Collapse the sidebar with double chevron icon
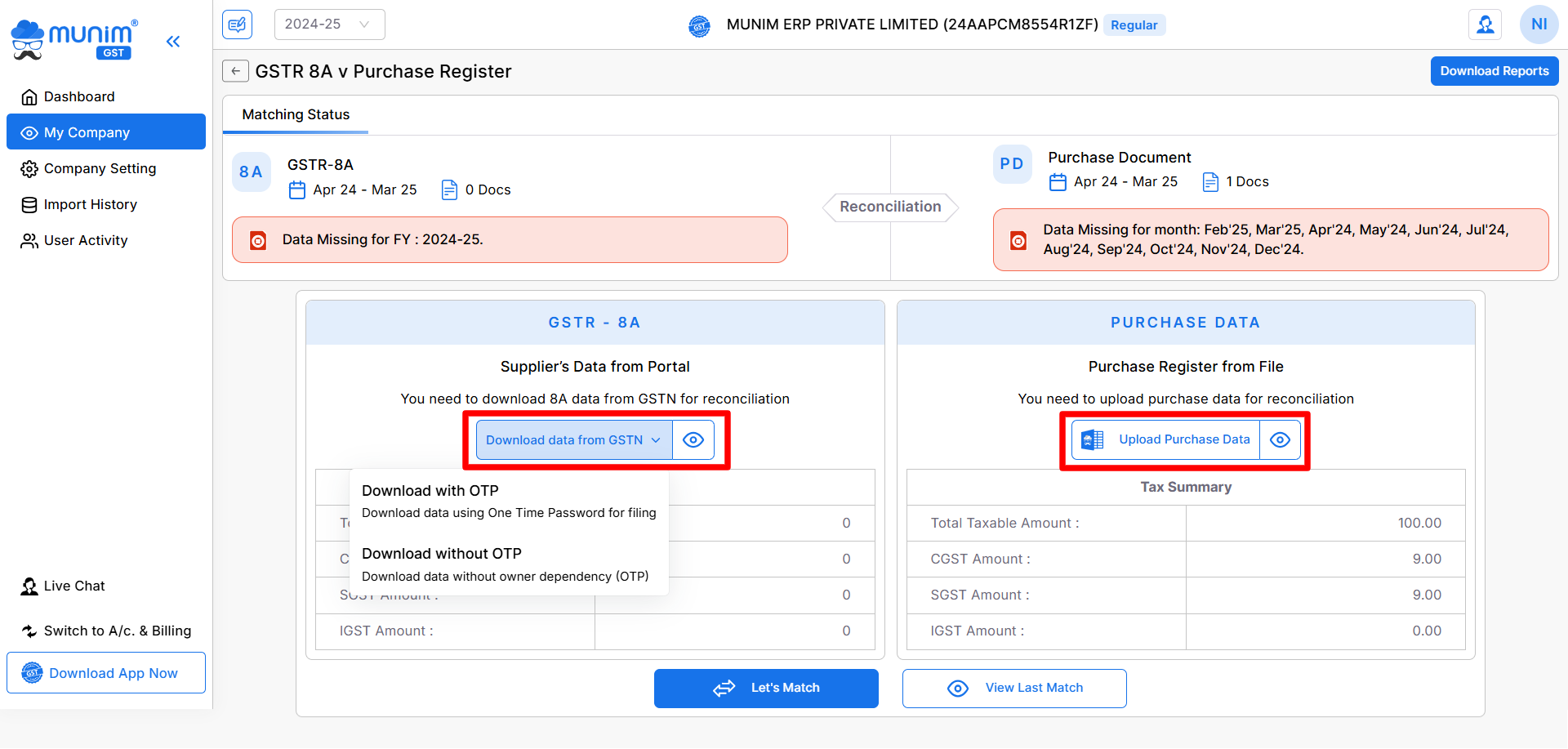Viewport: 1568px width, 749px height. point(172,42)
